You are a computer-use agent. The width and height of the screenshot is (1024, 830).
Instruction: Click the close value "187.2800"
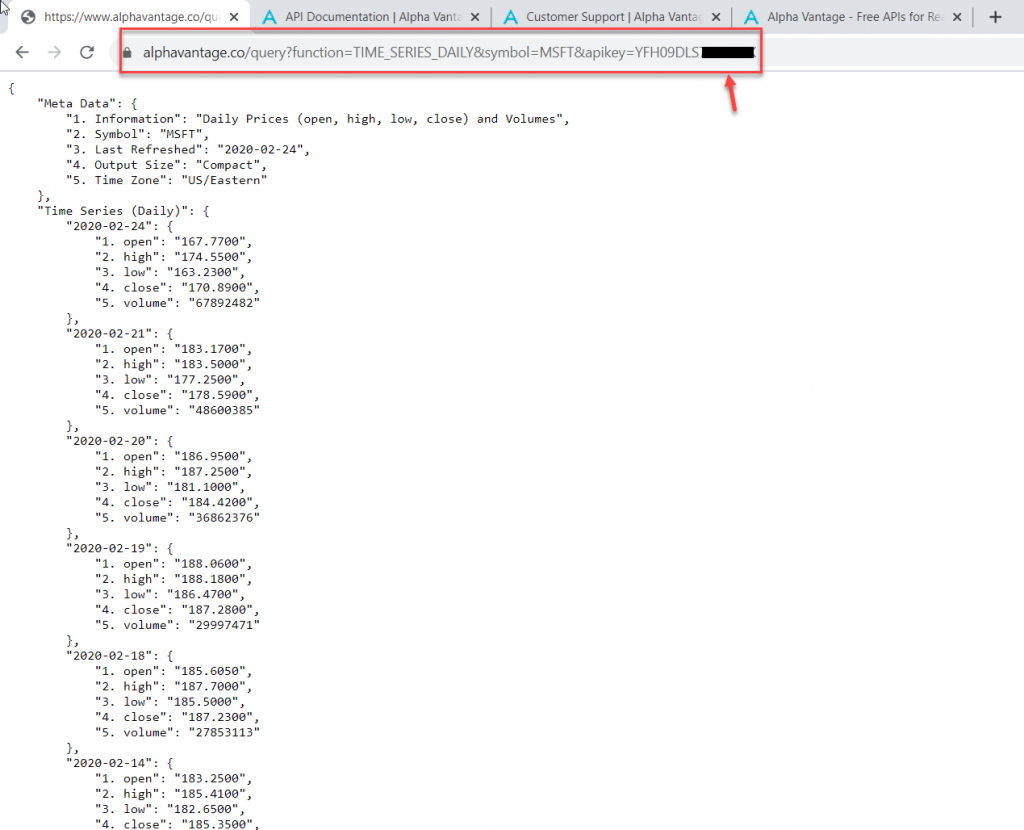(x=217, y=610)
